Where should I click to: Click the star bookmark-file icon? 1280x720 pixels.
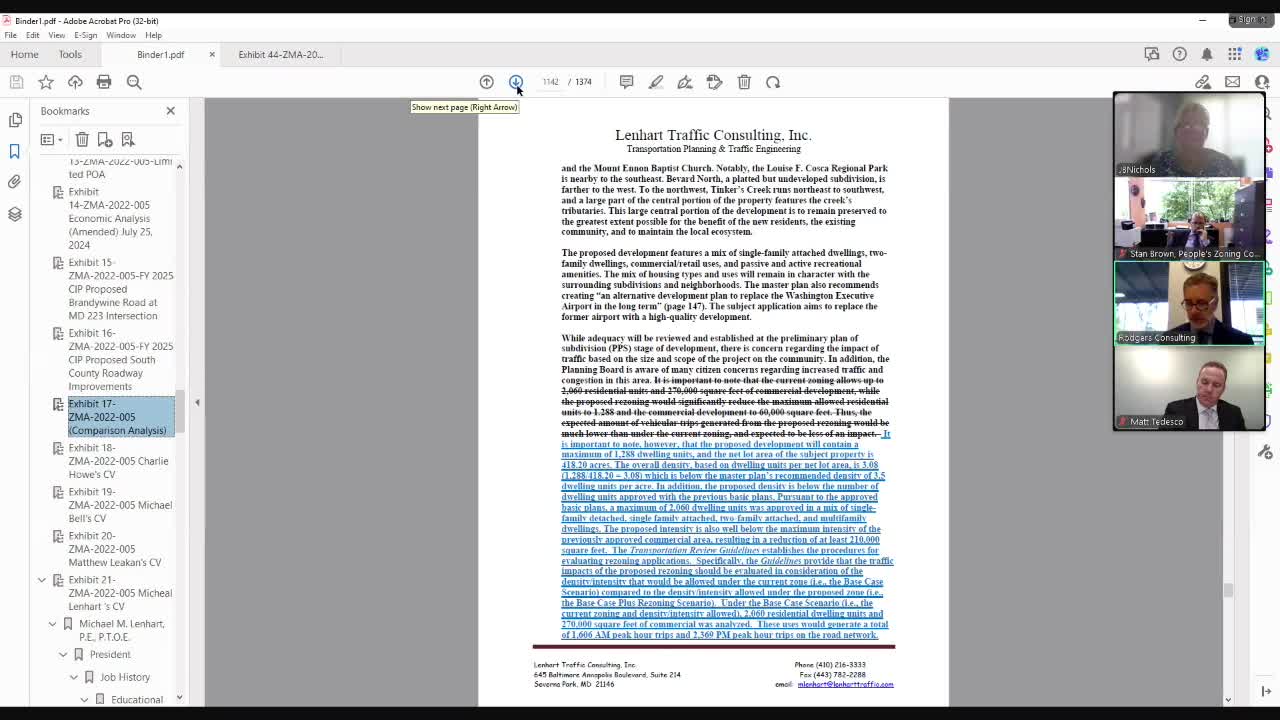click(46, 82)
